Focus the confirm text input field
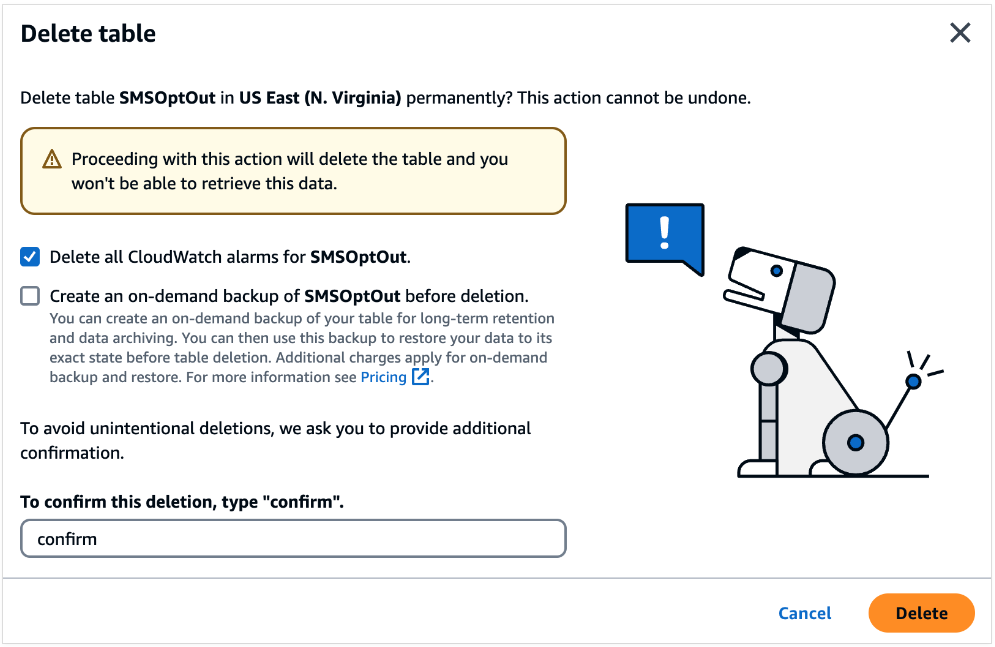This screenshot has height=647, width=995. tap(293, 538)
